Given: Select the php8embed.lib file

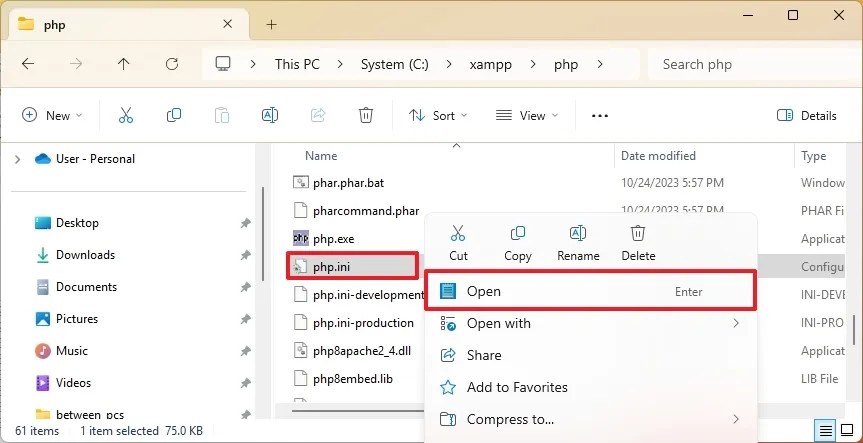Looking at the screenshot, I should (353, 379).
